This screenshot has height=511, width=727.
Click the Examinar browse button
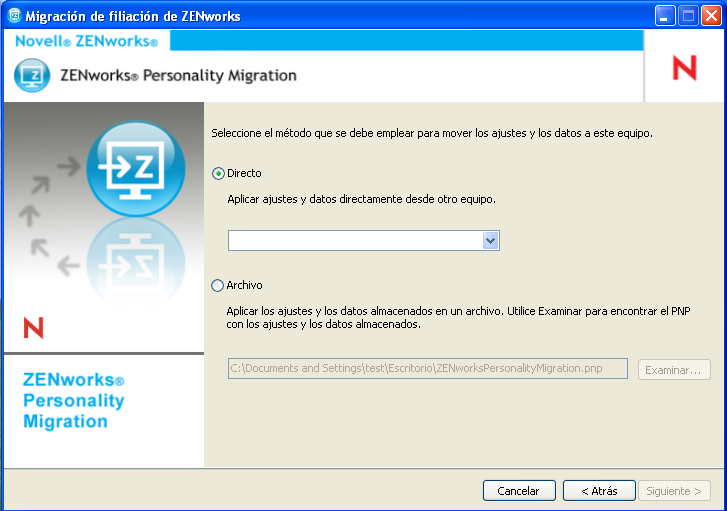[674, 370]
